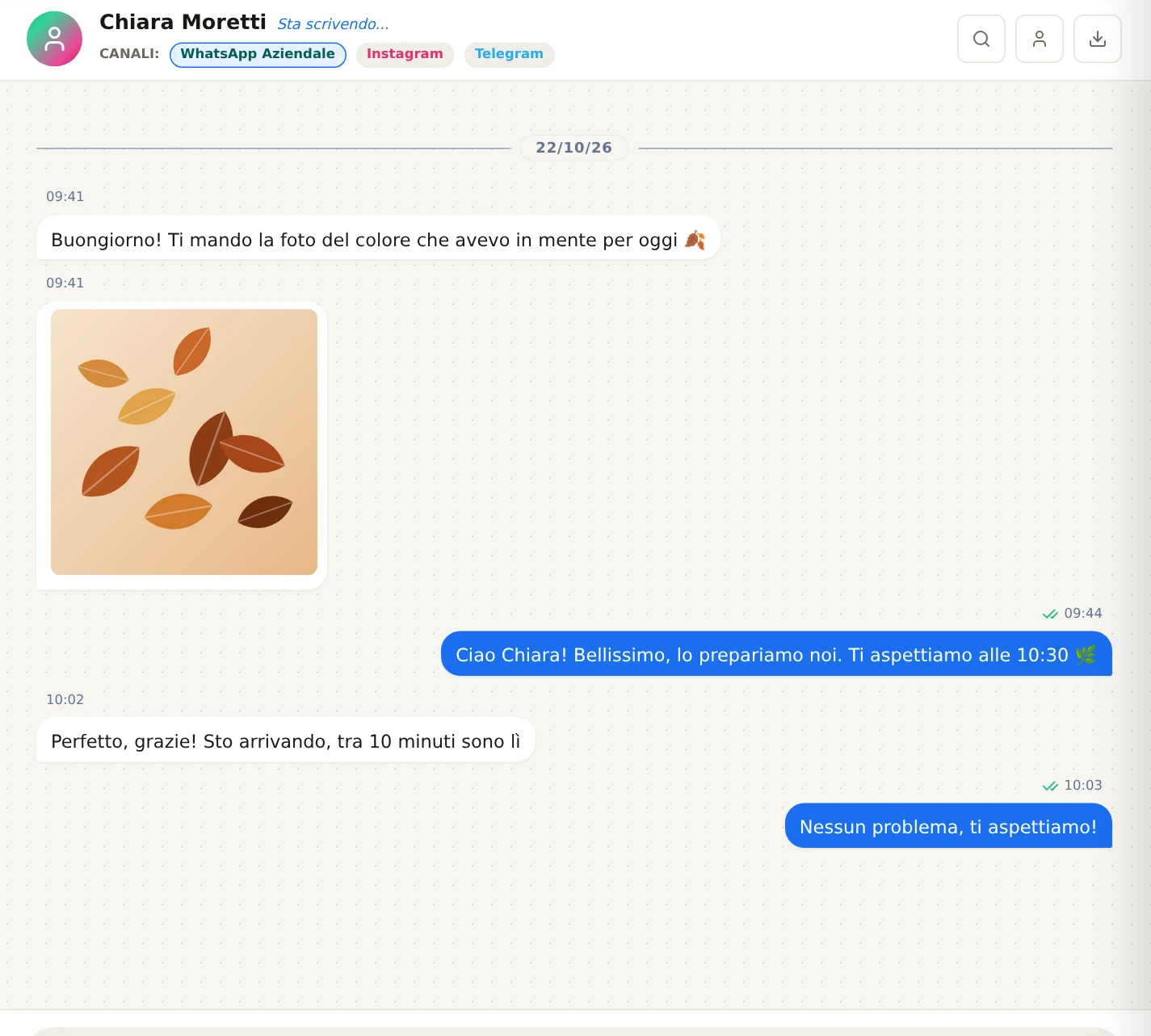Click the 22/10/26 date separator
The width and height of the screenshot is (1151, 1036).
point(574,148)
